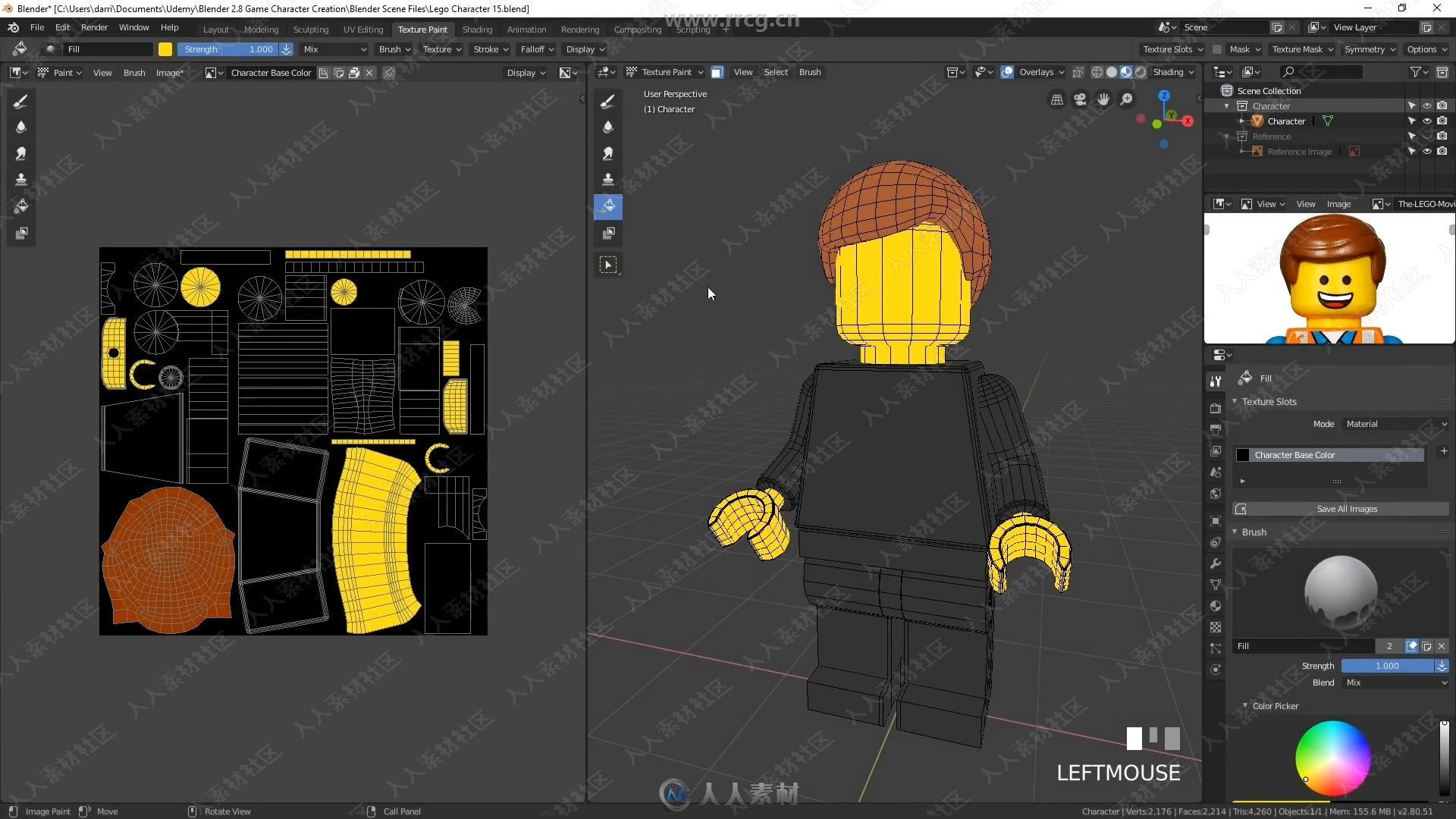Click the yellow brush color swatch in top bar
The image size is (1456, 819).
point(165,49)
